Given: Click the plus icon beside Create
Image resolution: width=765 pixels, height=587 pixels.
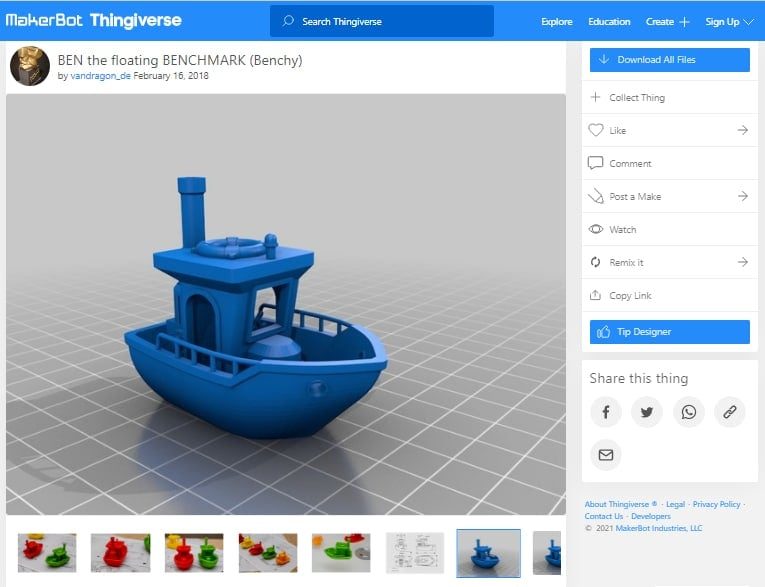Looking at the screenshot, I should pyautogui.click(x=684, y=22).
